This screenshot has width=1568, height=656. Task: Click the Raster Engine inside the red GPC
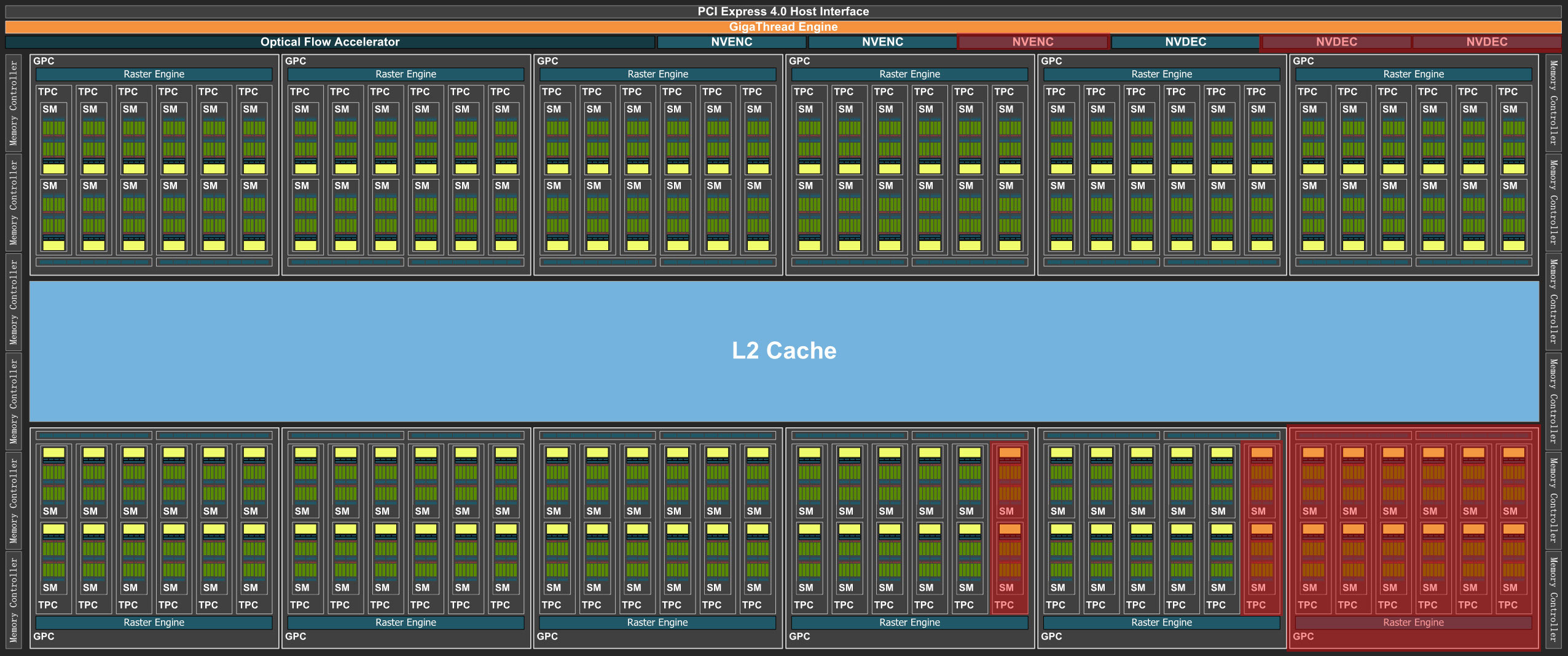click(1413, 622)
